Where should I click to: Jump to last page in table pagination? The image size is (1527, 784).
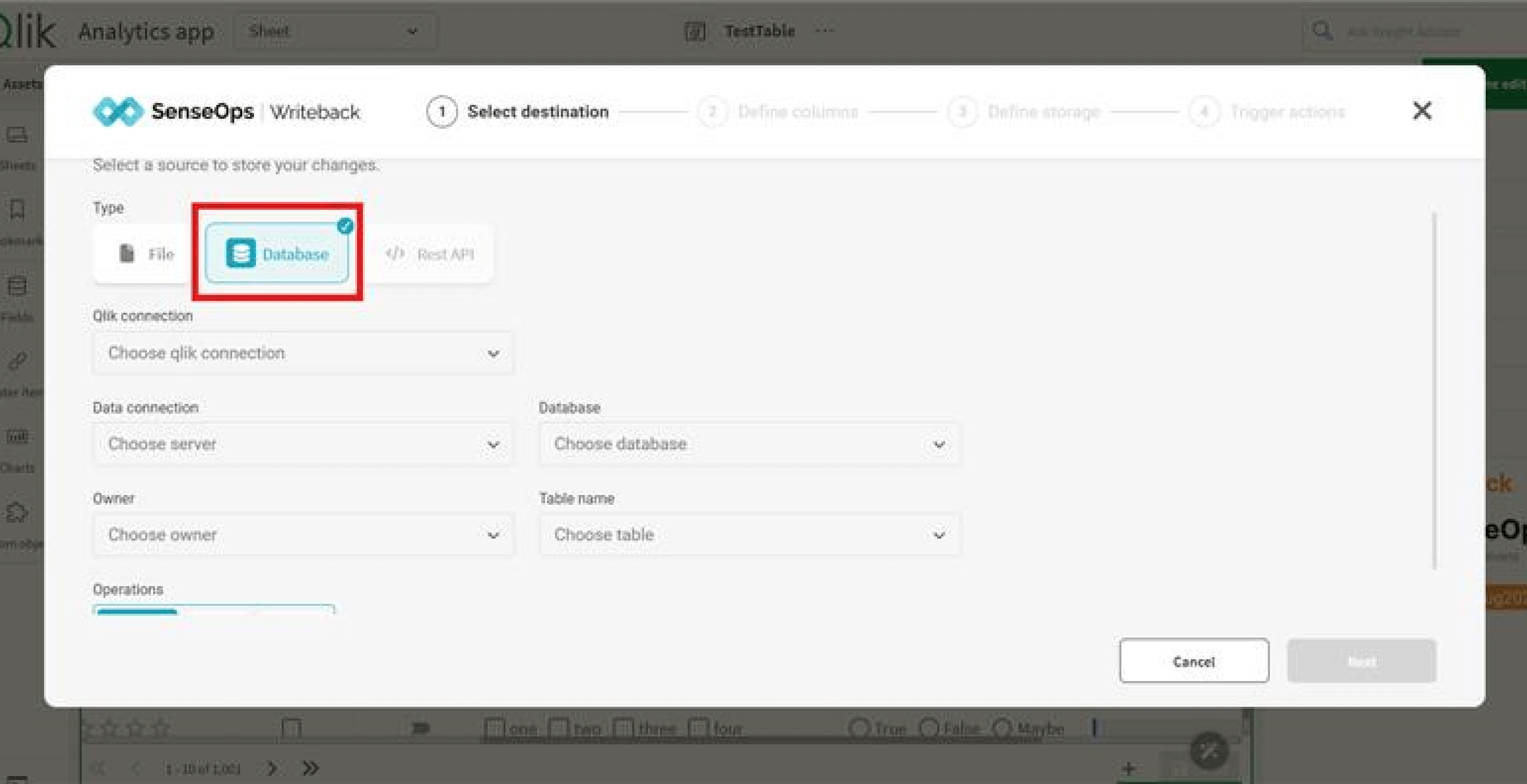310,769
